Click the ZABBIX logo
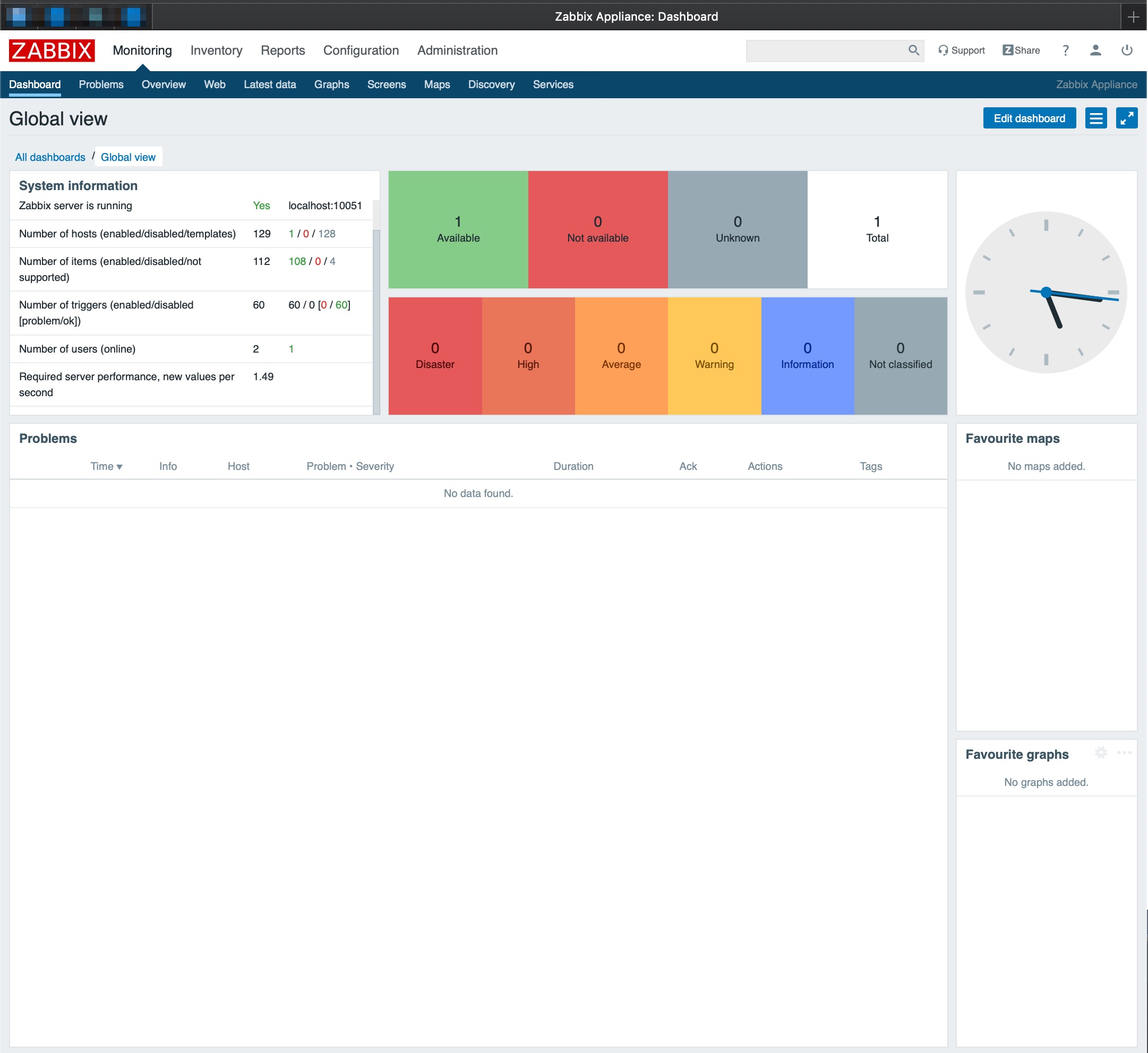This screenshot has height=1053, width=1148. (x=52, y=50)
